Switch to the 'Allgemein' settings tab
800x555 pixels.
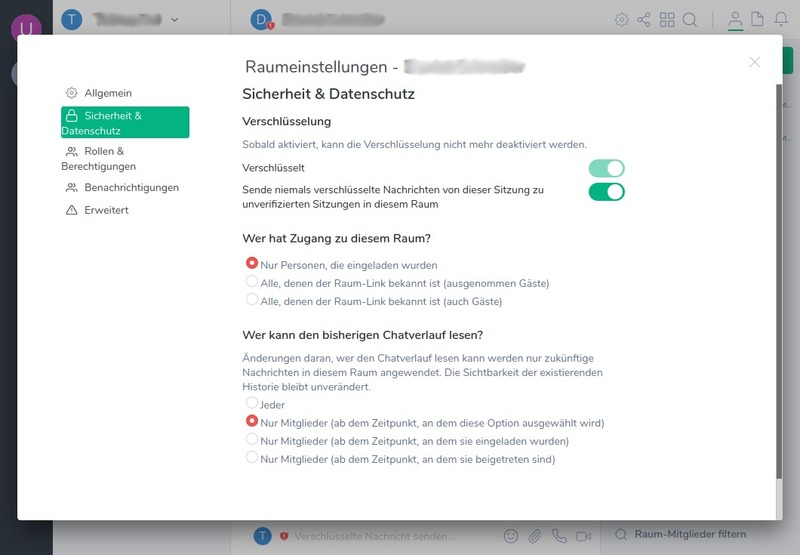pyautogui.click(x=107, y=93)
